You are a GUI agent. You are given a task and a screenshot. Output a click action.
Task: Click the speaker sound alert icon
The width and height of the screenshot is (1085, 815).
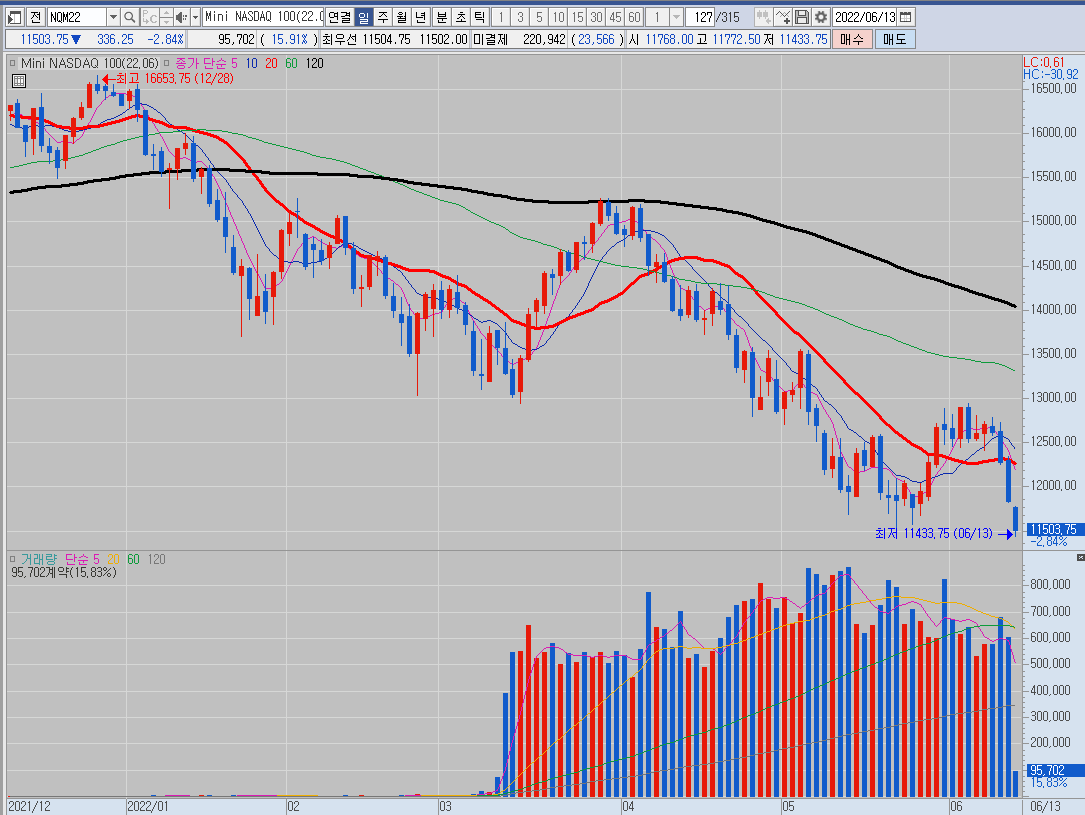[x=181, y=17]
